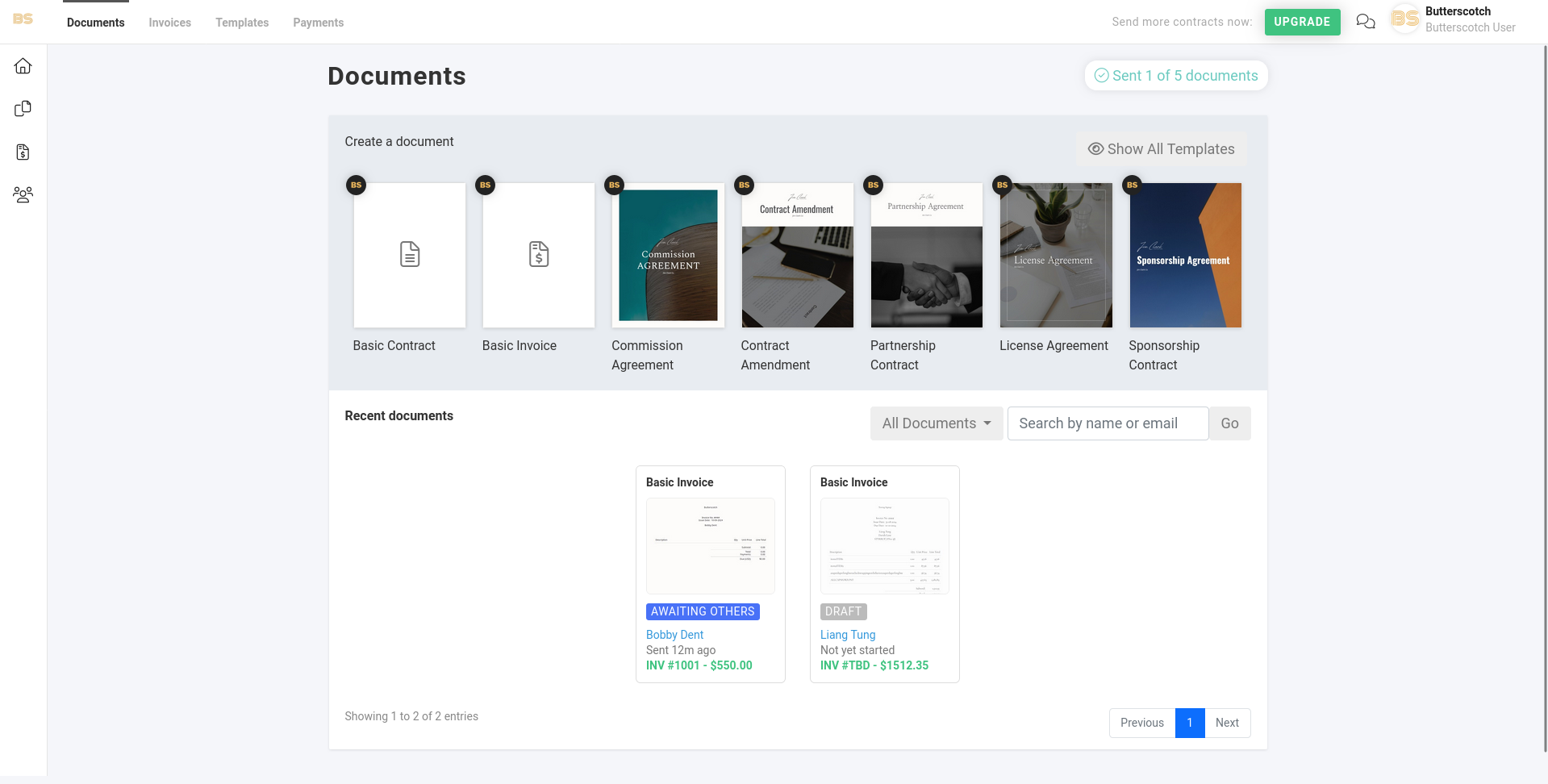The height and width of the screenshot is (784, 1548).
Task: Select the Contract Amendment template thumbnail
Action: (797, 255)
